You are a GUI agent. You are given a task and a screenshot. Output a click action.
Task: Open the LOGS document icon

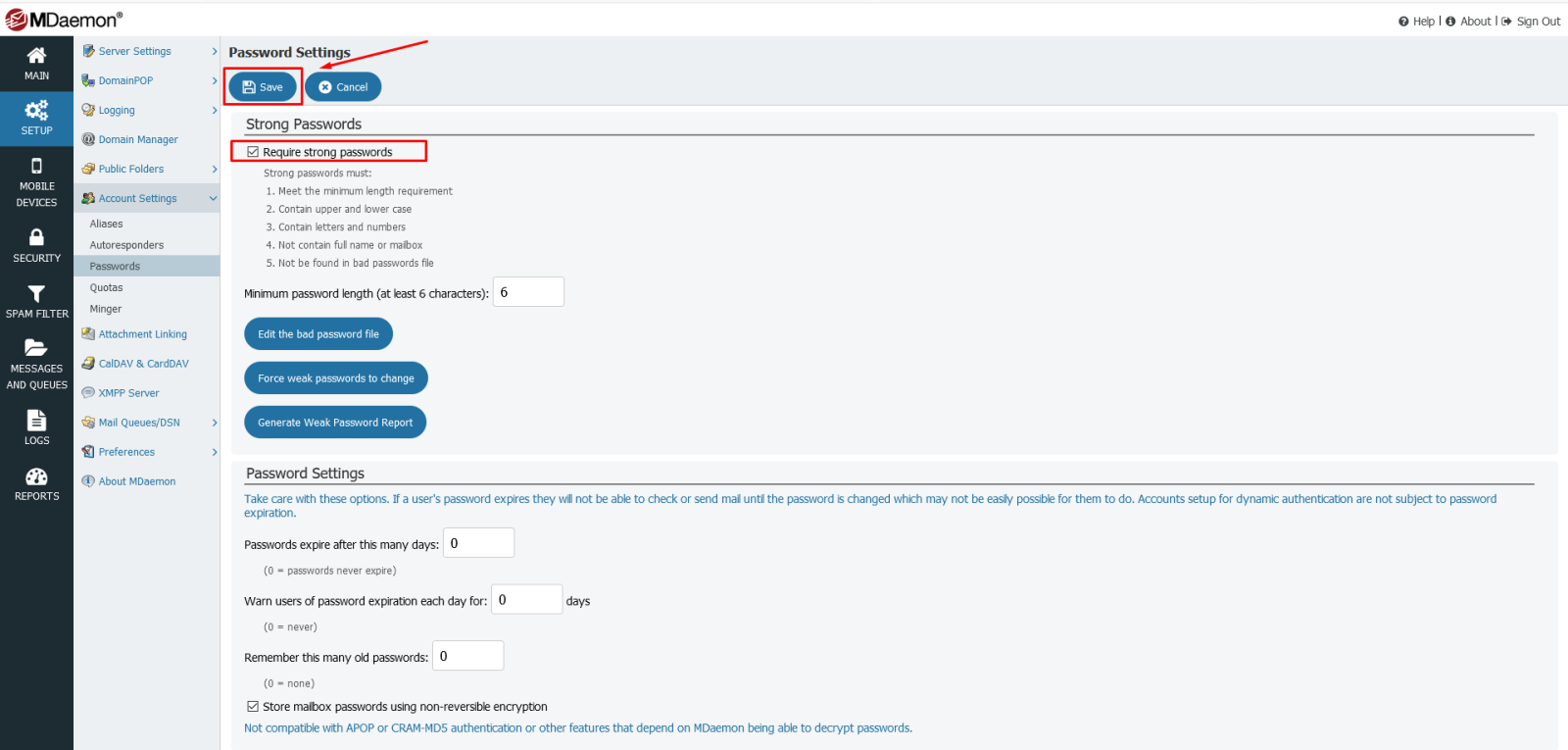(36, 420)
